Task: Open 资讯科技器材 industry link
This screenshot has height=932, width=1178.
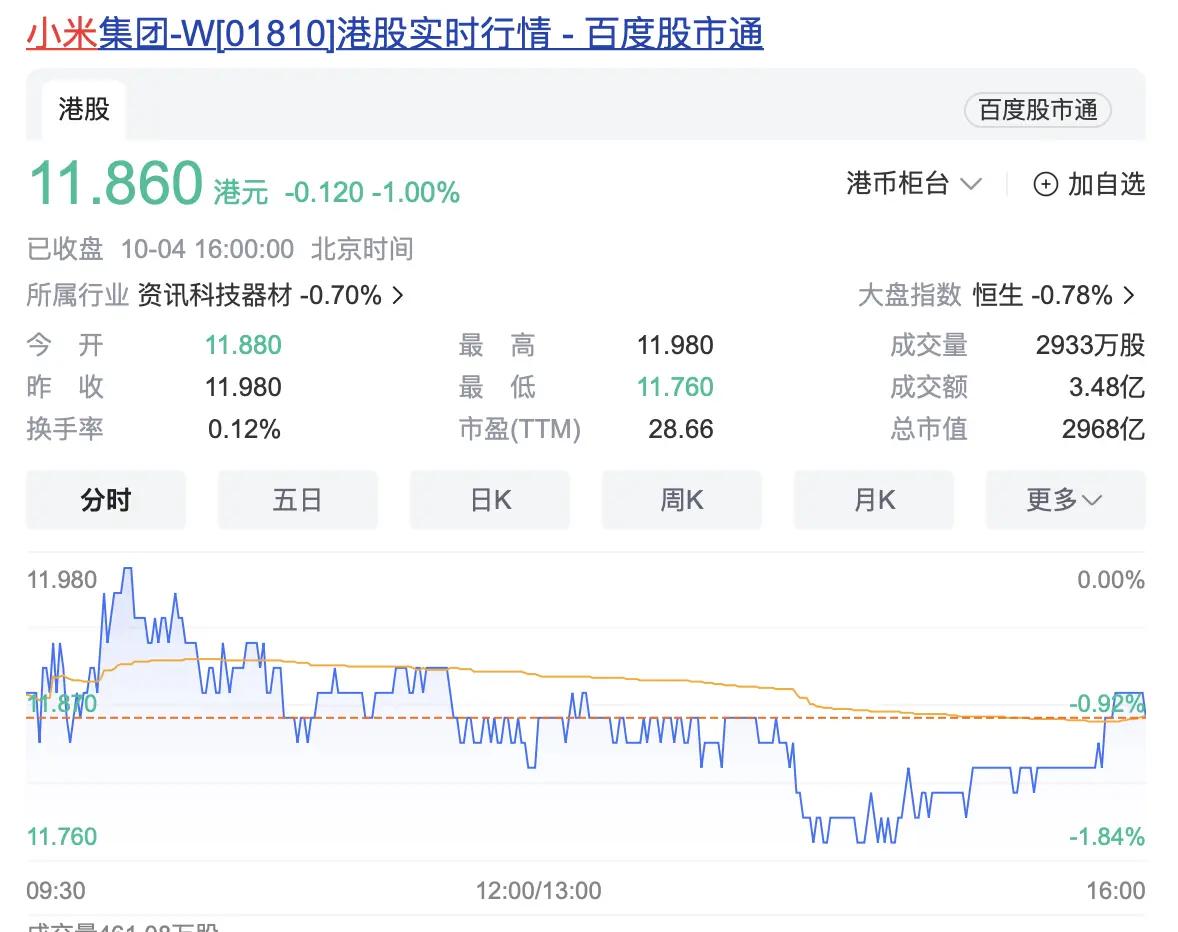Action: coord(214,295)
